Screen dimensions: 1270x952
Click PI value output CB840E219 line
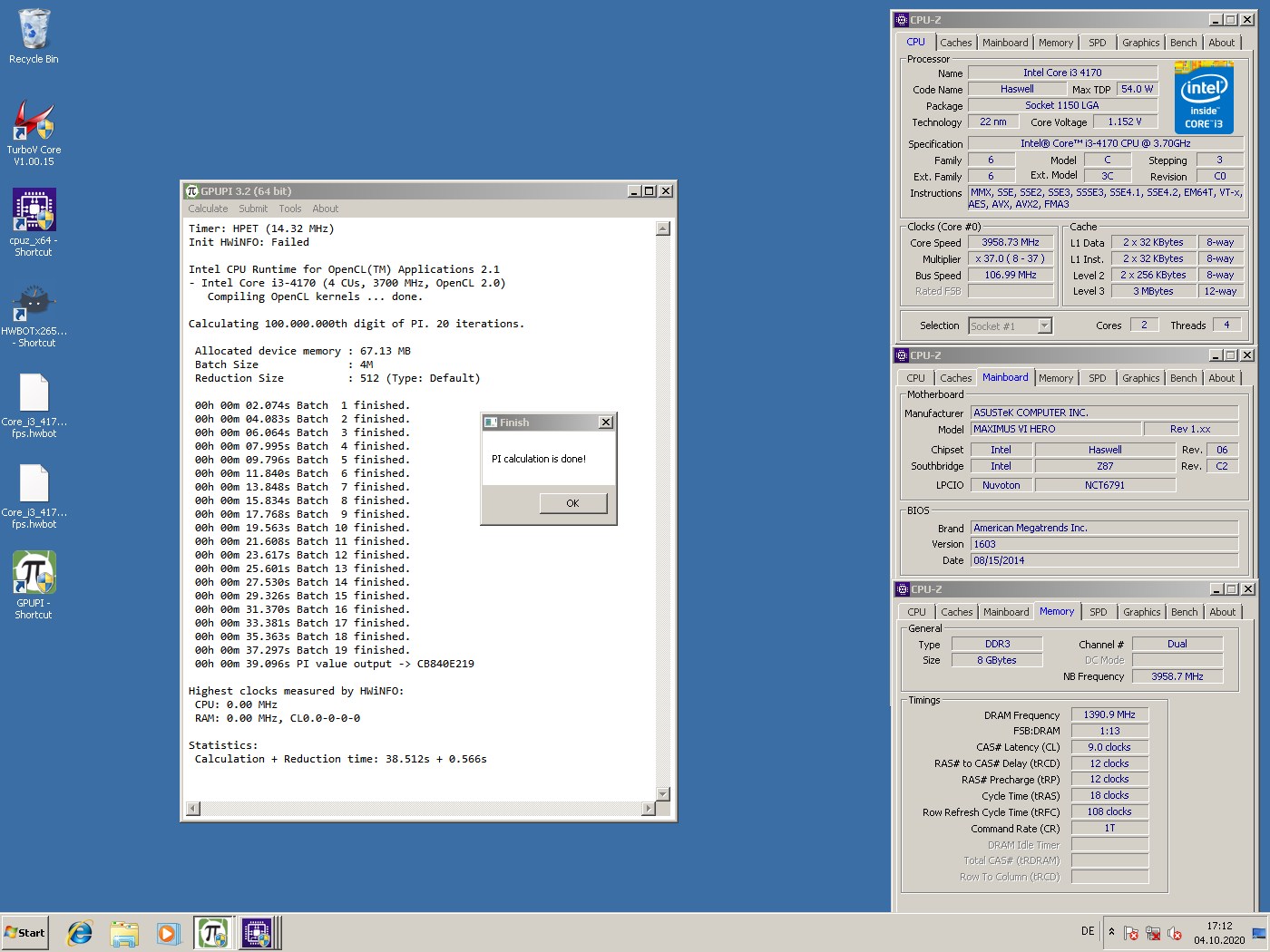coord(335,664)
